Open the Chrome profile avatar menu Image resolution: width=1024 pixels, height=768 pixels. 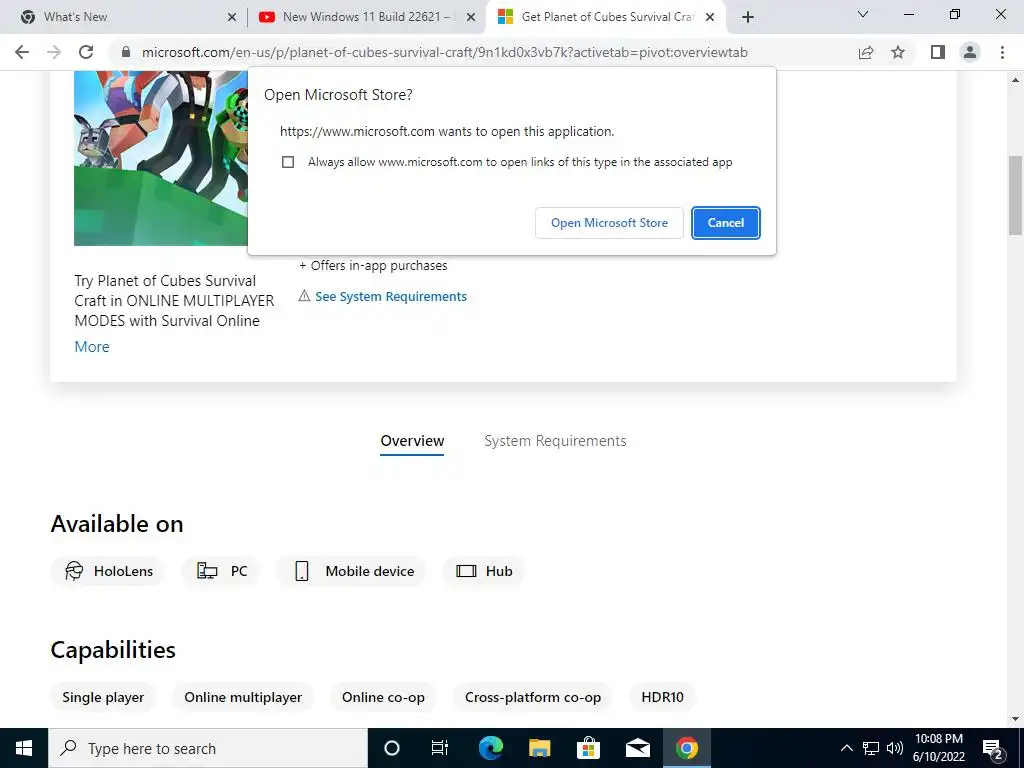(970, 52)
